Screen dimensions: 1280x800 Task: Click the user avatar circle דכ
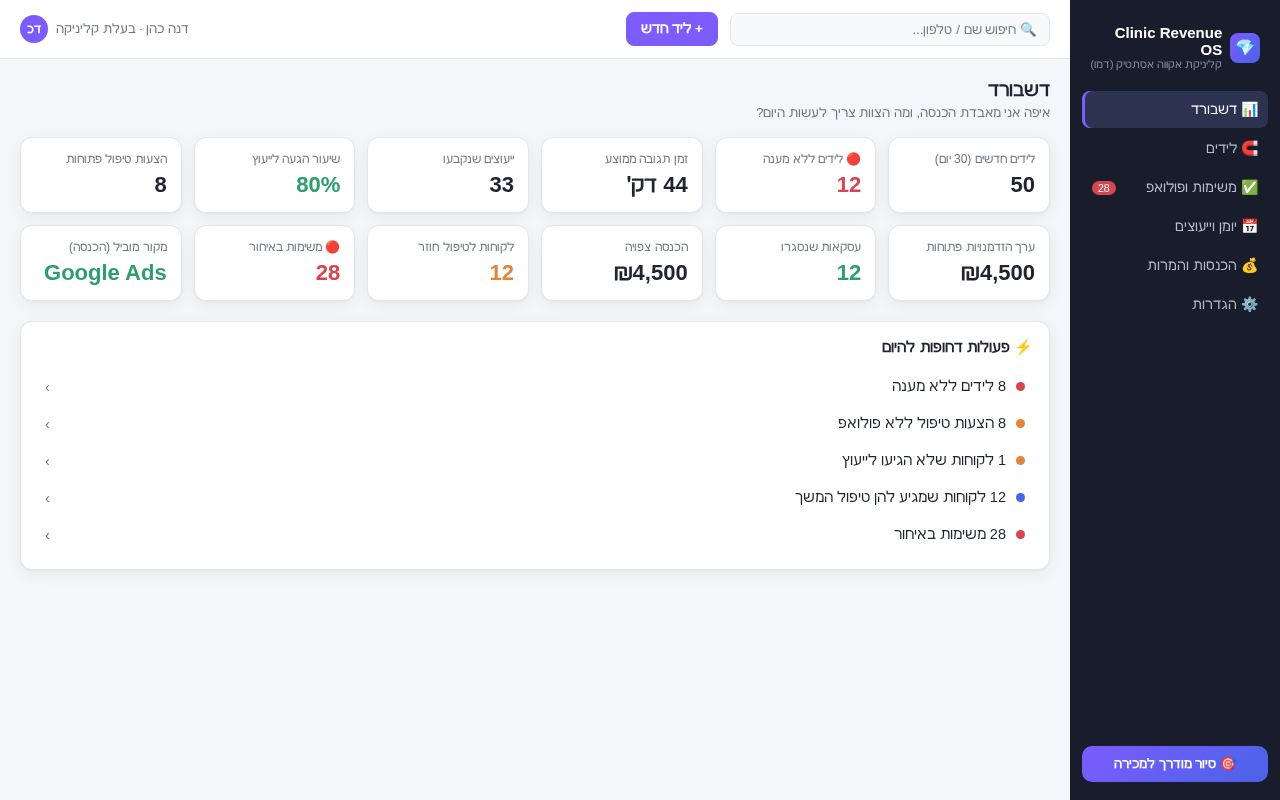pos(34,29)
